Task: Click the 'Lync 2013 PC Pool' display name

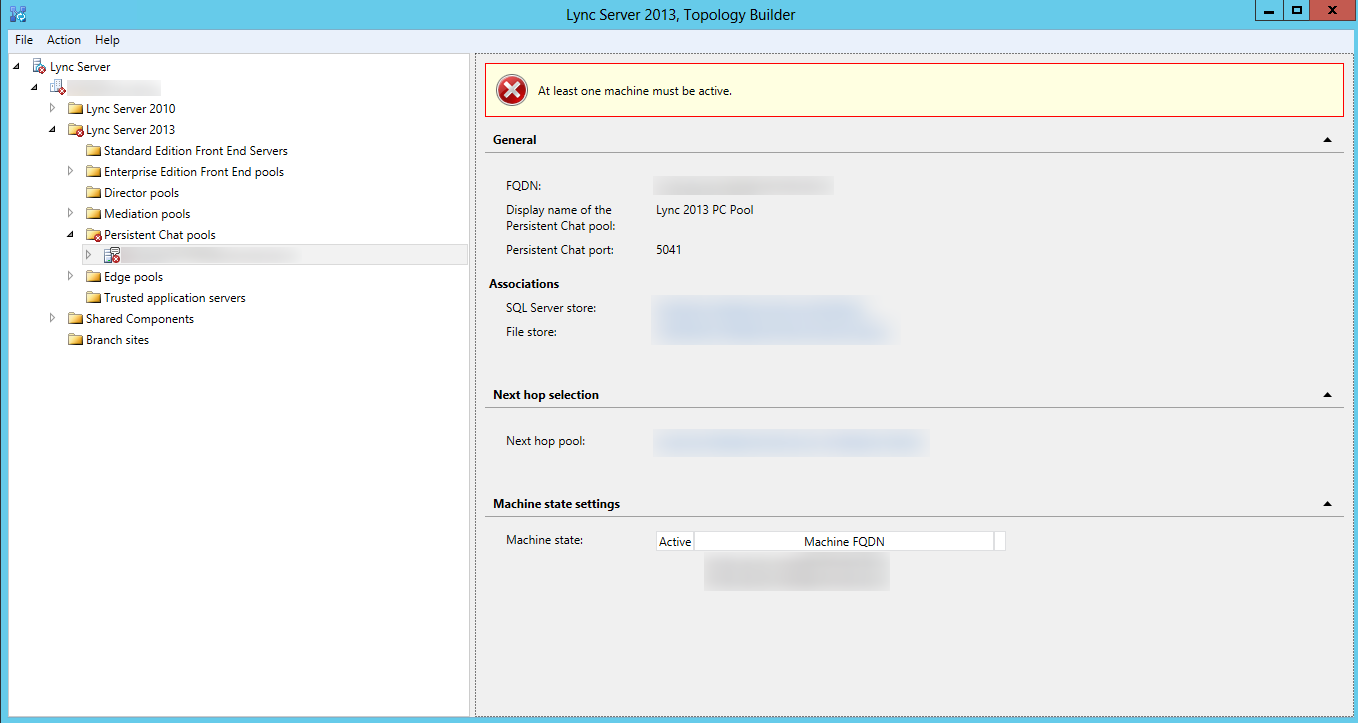Action: coord(705,210)
